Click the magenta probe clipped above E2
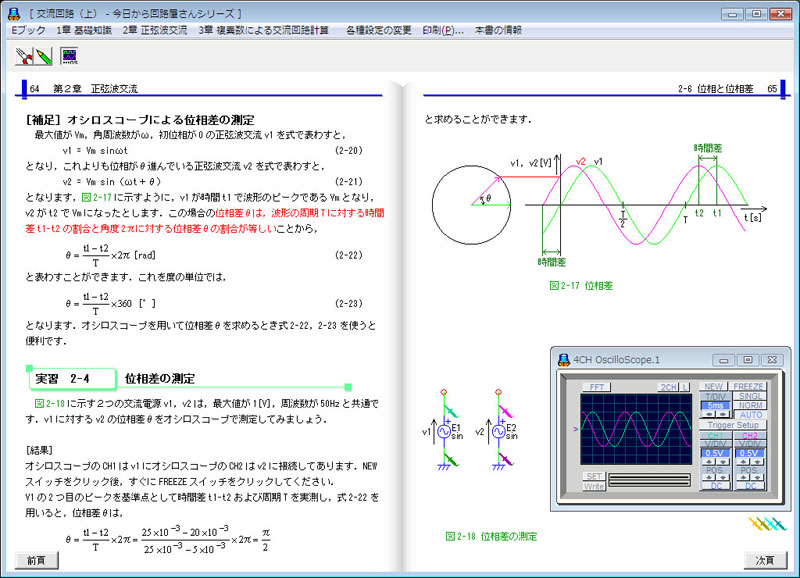This screenshot has width=800, height=578. pyautogui.click(x=506, y=411)
